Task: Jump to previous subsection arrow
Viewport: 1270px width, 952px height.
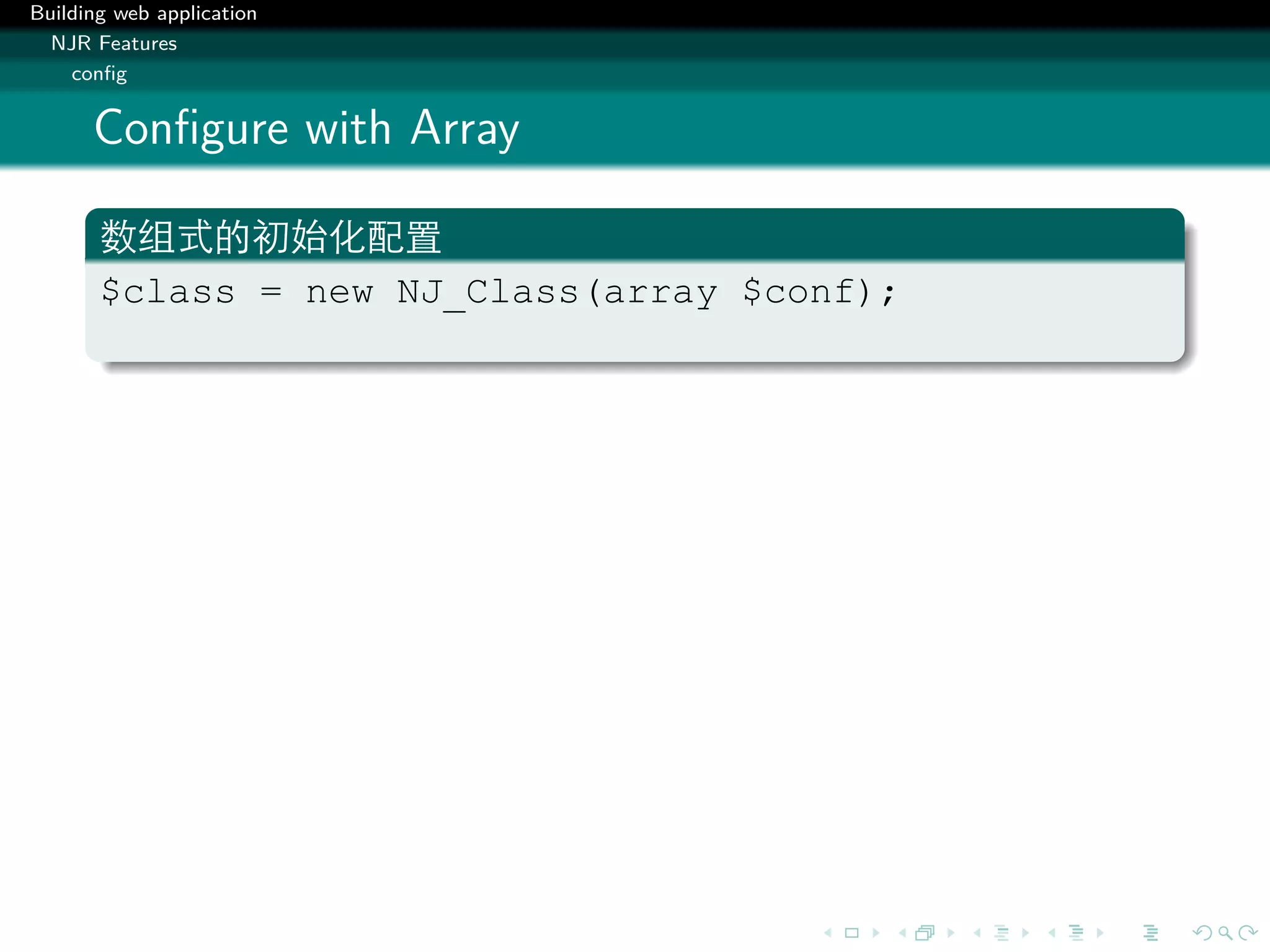Action: click(977, 933)
